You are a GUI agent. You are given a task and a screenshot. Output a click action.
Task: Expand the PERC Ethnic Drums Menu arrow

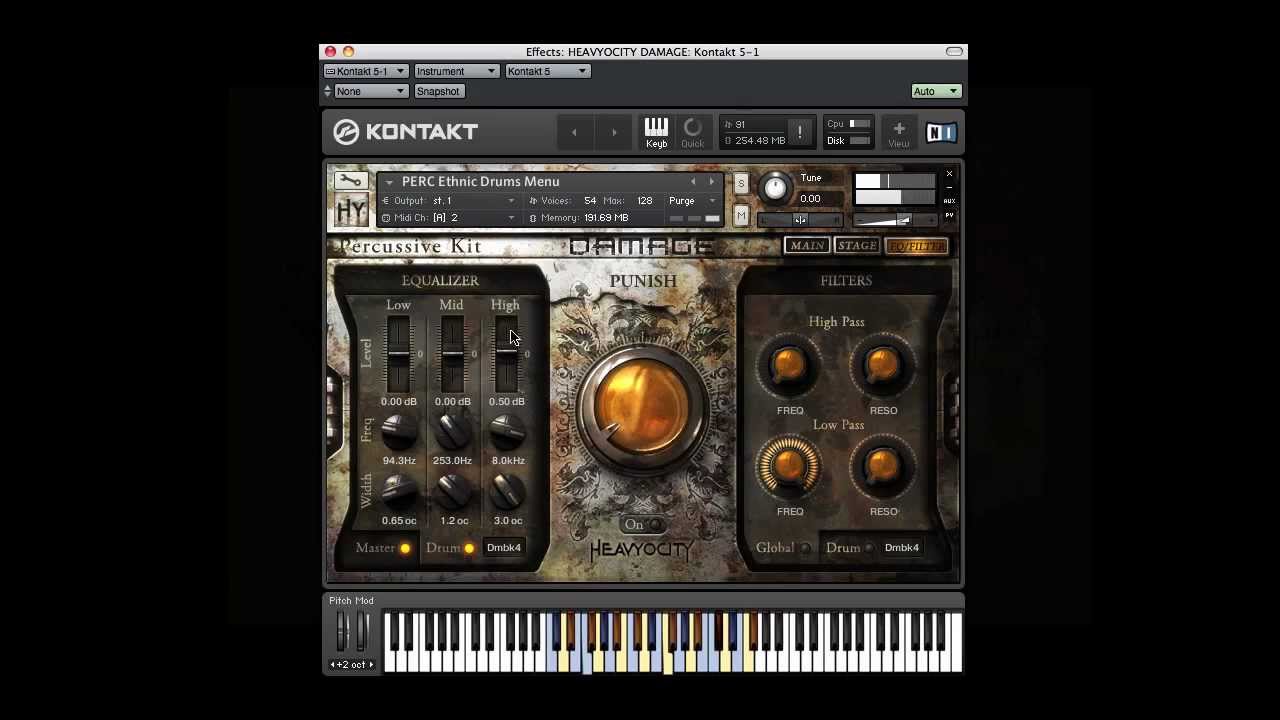pyautogui.click(x=389, y=182)
